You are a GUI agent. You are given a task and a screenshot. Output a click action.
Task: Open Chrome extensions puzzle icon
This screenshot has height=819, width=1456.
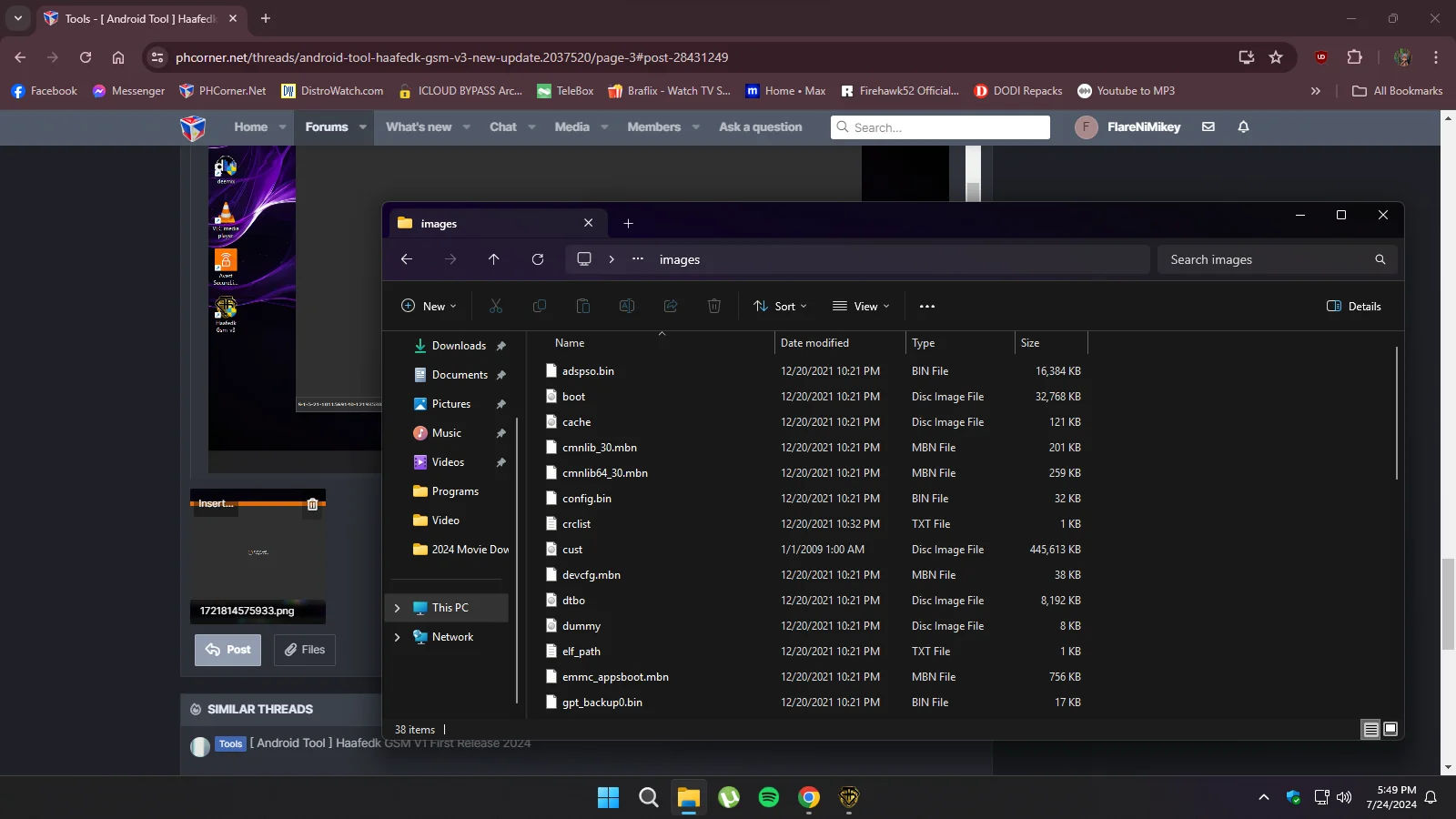[1354, 57]
